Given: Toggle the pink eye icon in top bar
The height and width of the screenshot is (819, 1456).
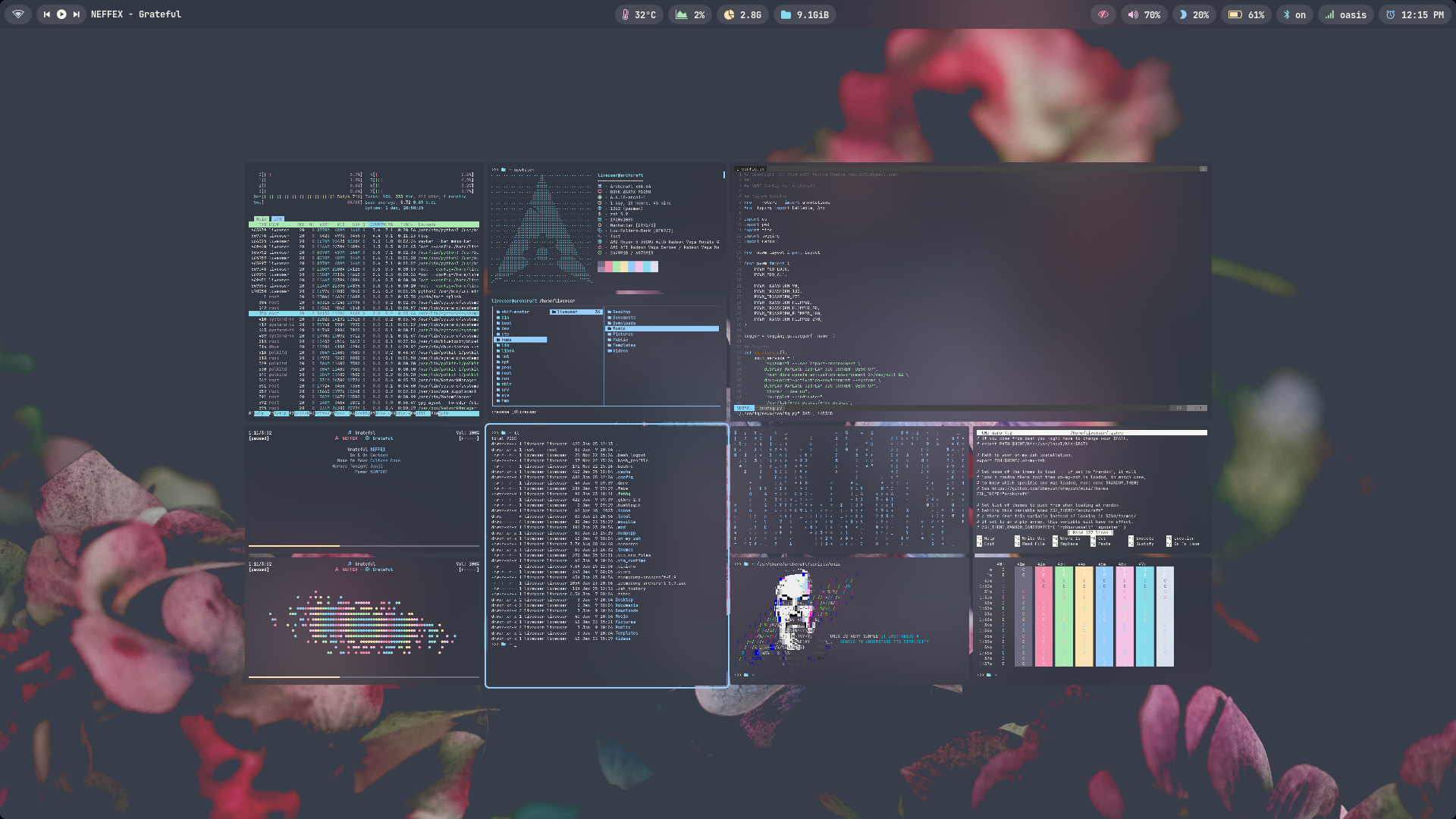Looking at the screenshot, I should [1103, 14].
